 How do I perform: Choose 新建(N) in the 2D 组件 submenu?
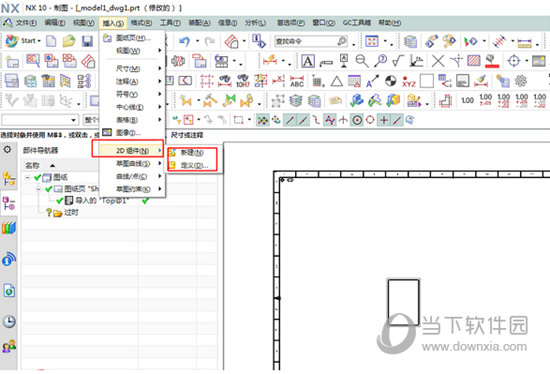[x=192, y=153]
